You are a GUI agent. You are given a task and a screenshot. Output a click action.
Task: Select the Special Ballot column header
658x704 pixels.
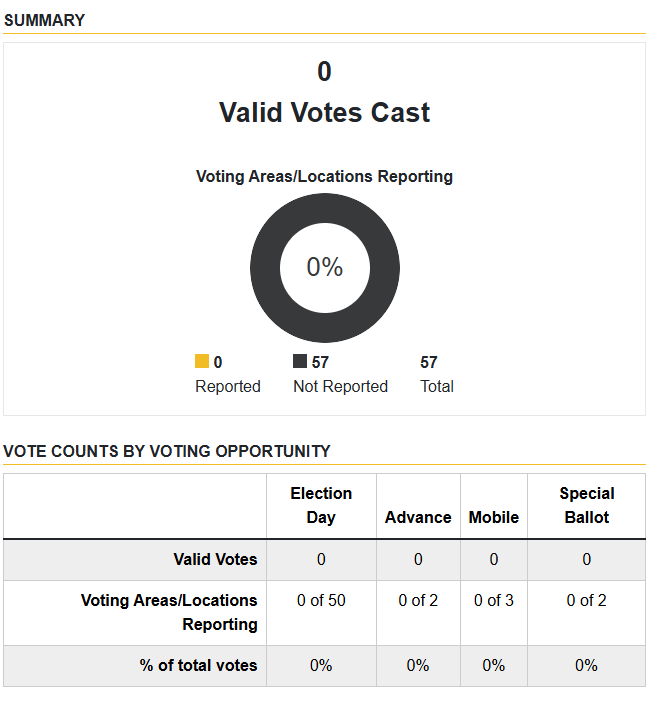coord(587,505)
